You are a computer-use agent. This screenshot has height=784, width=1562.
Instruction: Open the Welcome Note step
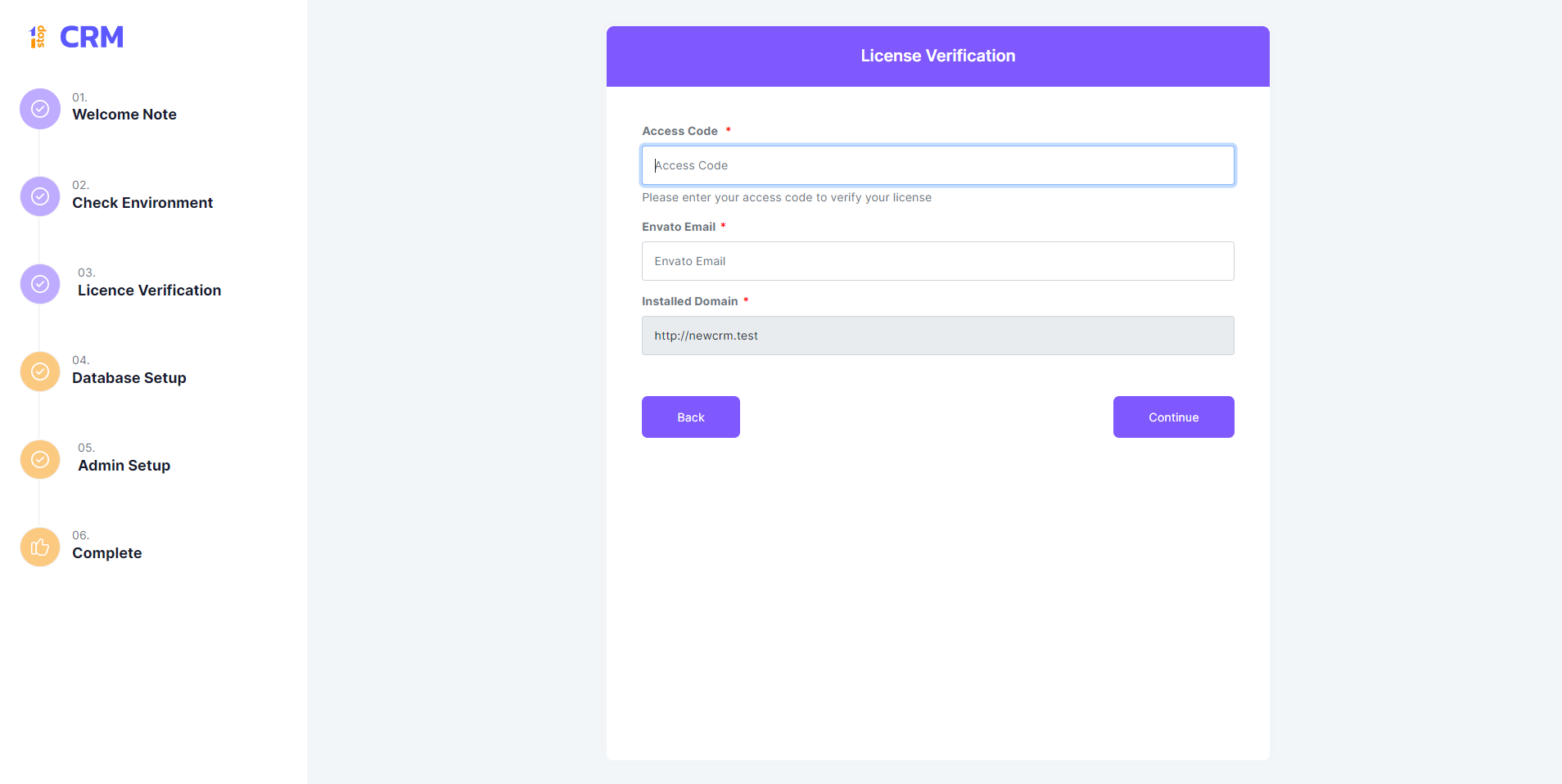tap(124, 115)
